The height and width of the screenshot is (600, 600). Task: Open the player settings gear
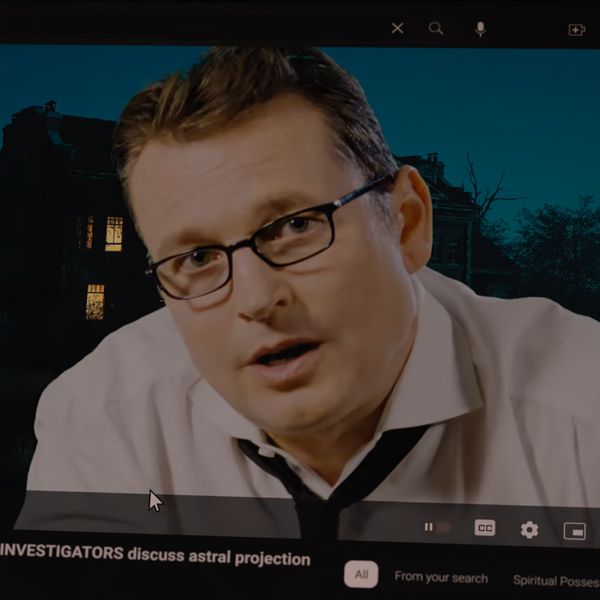(x=530, y=530)
